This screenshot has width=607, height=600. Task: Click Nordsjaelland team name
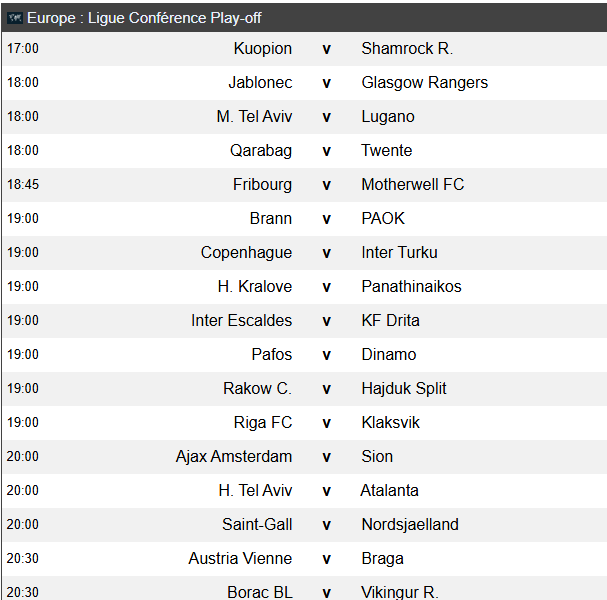410,525
